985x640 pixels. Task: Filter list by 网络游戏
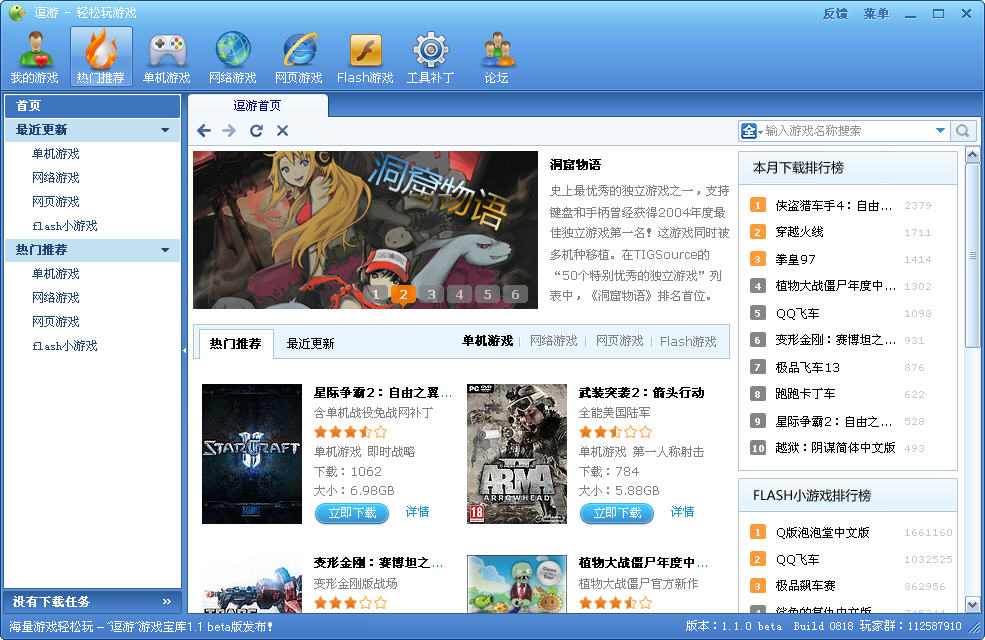tap(553, 341)
